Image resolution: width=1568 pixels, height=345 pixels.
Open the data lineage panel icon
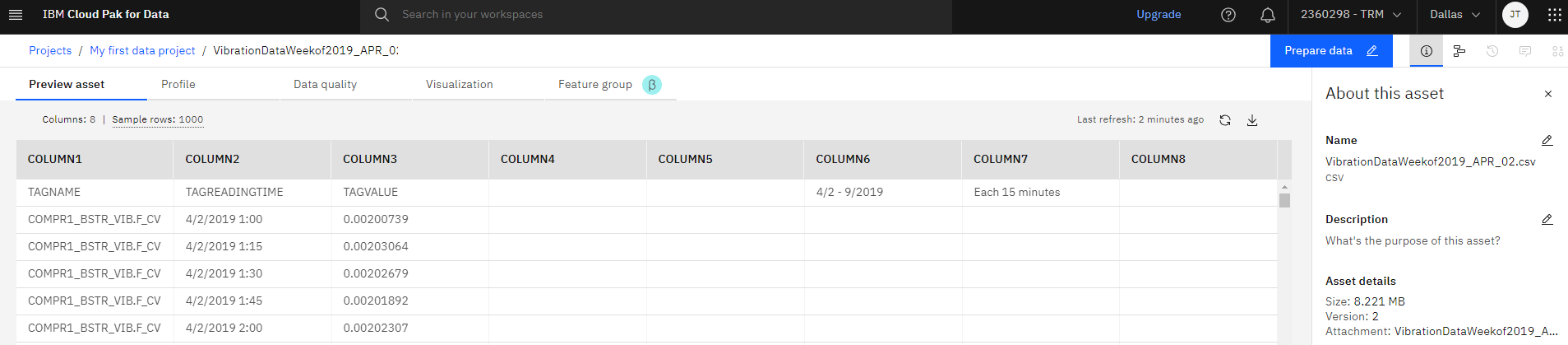(1459, 51)
